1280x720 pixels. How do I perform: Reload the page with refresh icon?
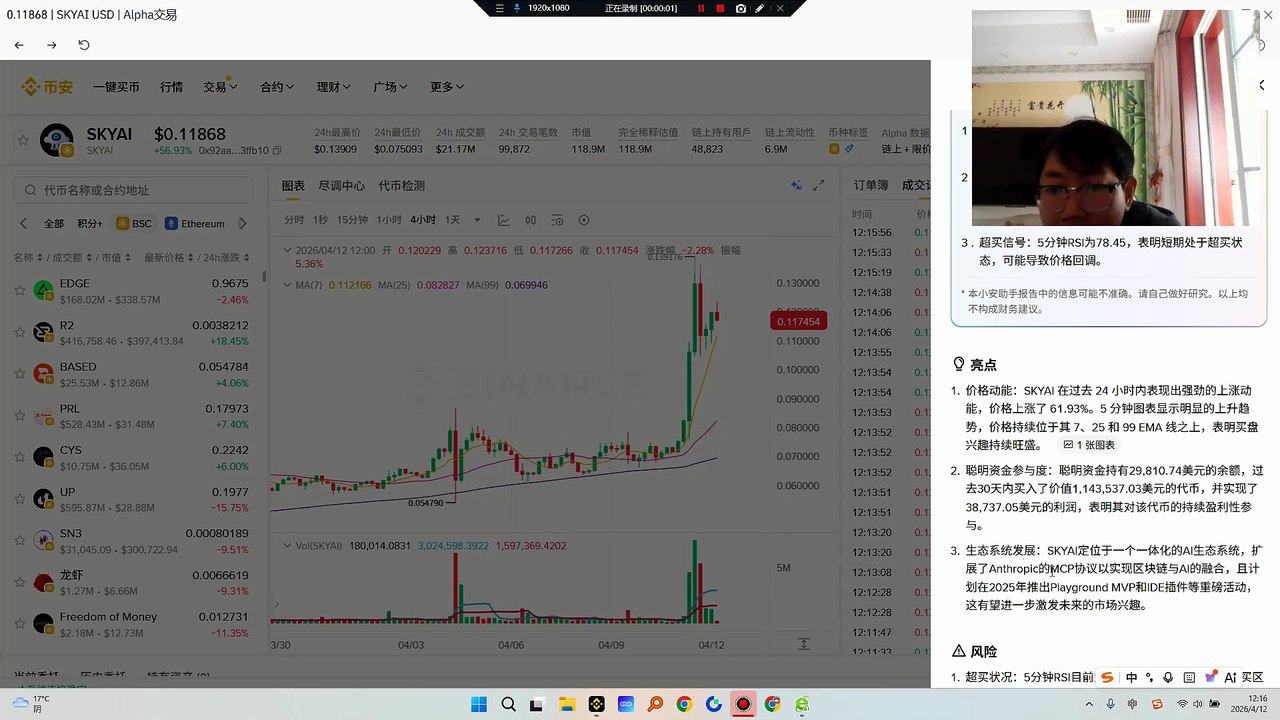pyautogui.click(x=84, y=45)
